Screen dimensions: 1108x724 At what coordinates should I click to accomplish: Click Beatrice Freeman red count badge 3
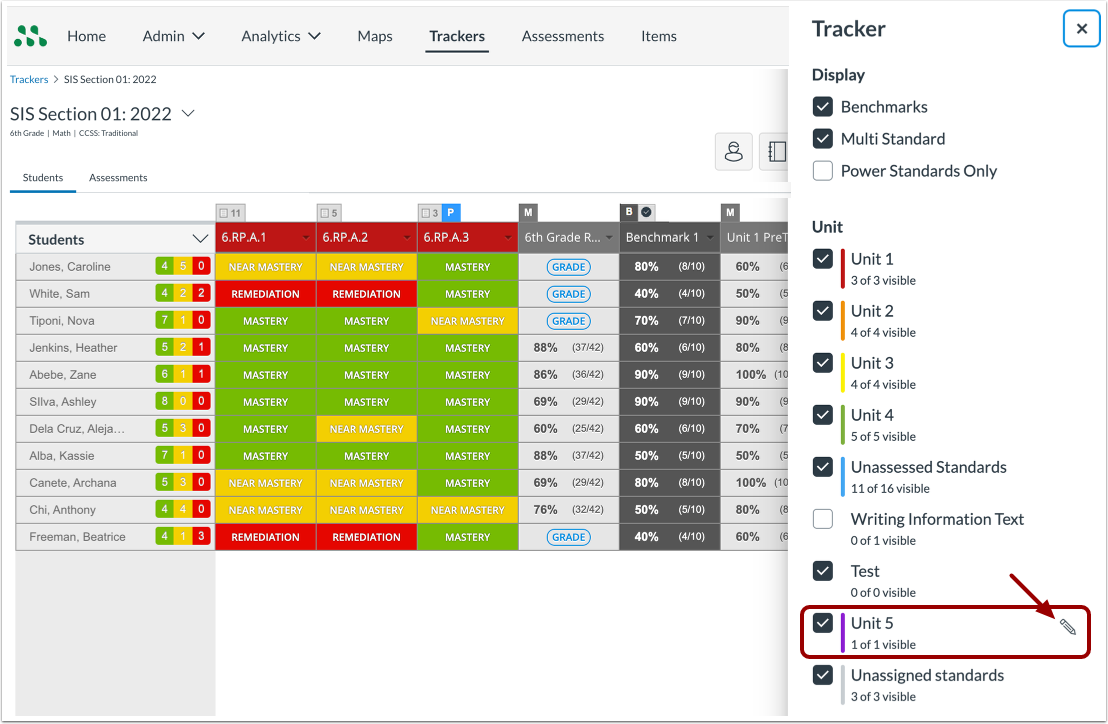201,536
